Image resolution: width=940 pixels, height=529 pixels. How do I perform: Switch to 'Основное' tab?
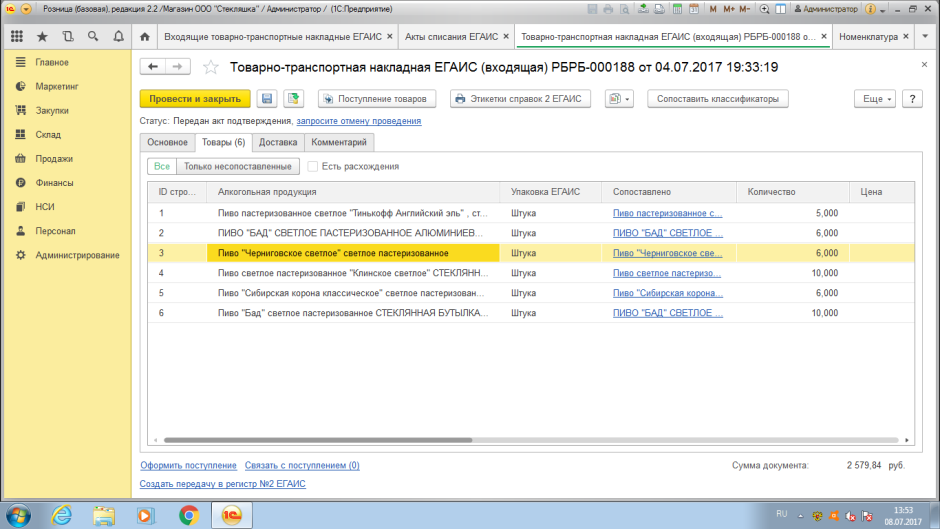pyautogui.click(x=167, y=142)
